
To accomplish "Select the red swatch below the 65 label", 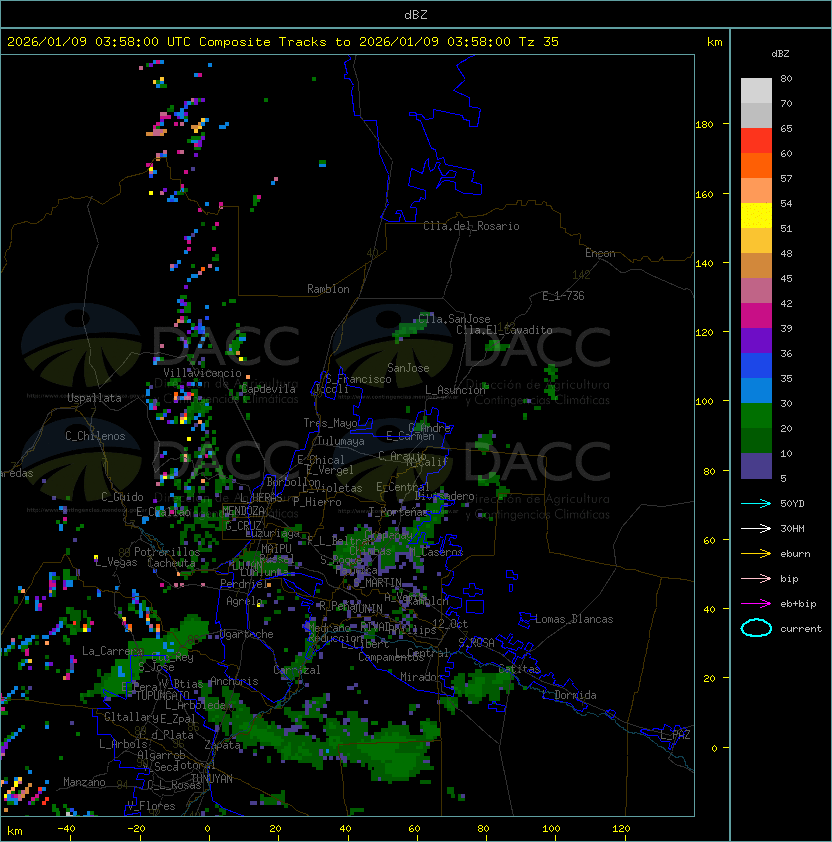I will (756, 141).
